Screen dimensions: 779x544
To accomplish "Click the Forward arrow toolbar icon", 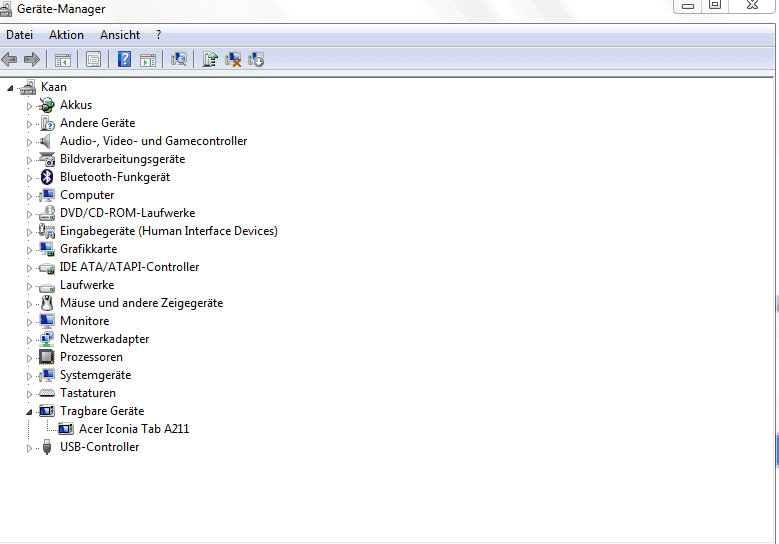I will pyautogui.click(x=32, y=60).
